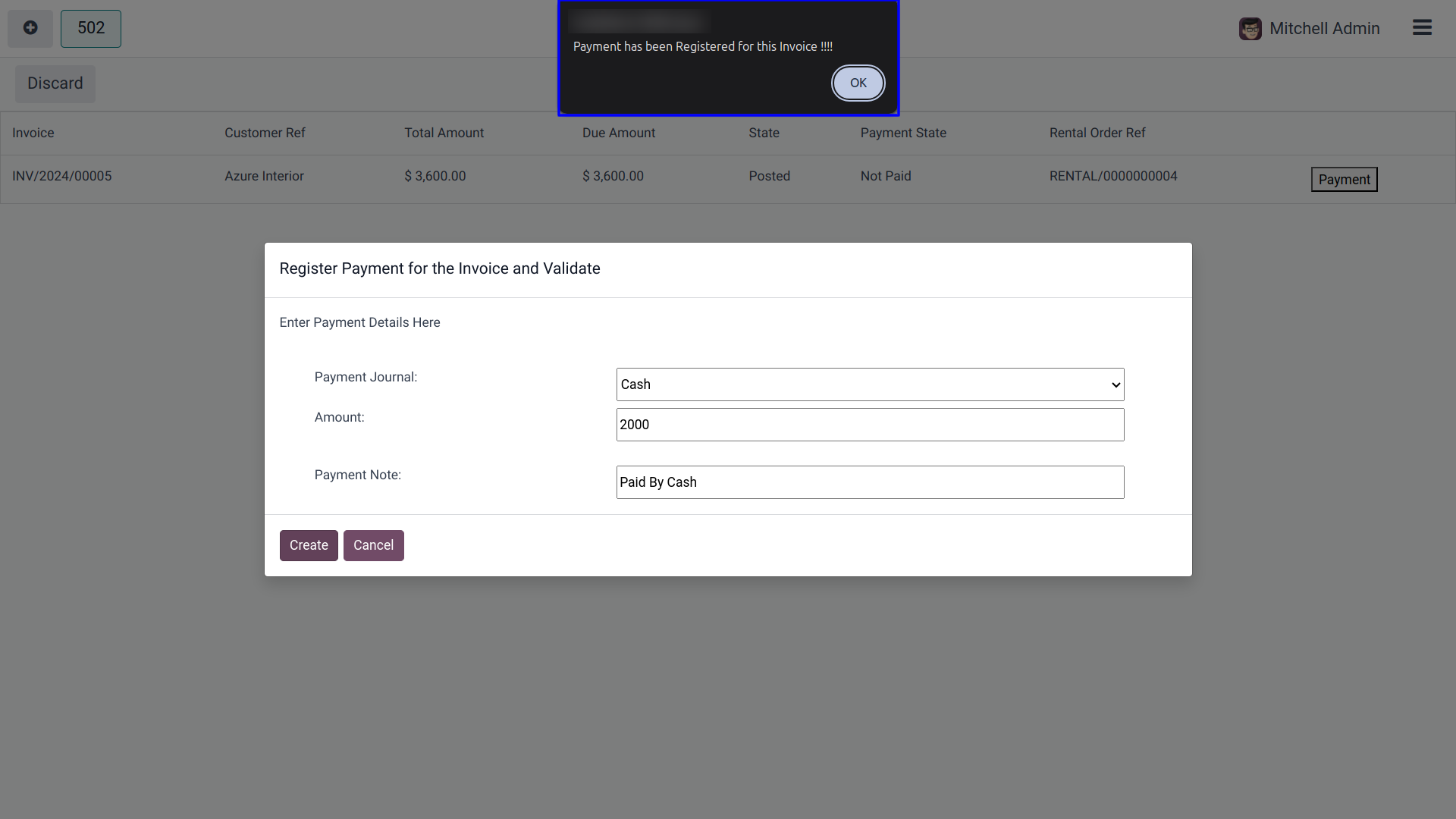Image resolution: width=1456 pixels, height=819 pixels.
Task: Click the Payment button for INV/2024/00005
Action: tap(1344, 180)
